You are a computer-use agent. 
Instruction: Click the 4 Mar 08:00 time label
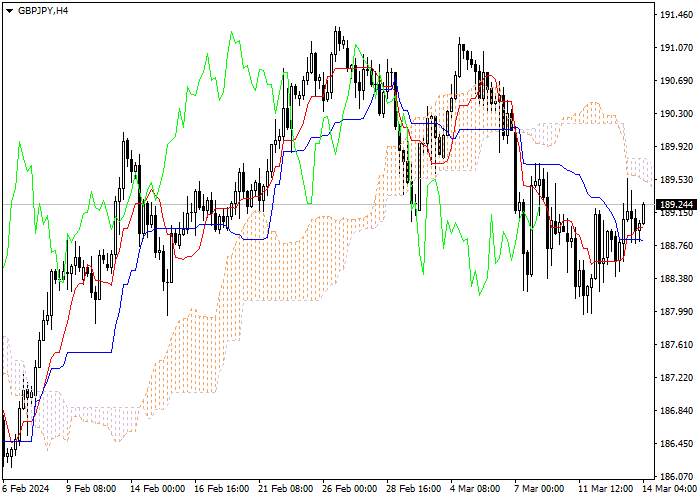tap(475, 488)
